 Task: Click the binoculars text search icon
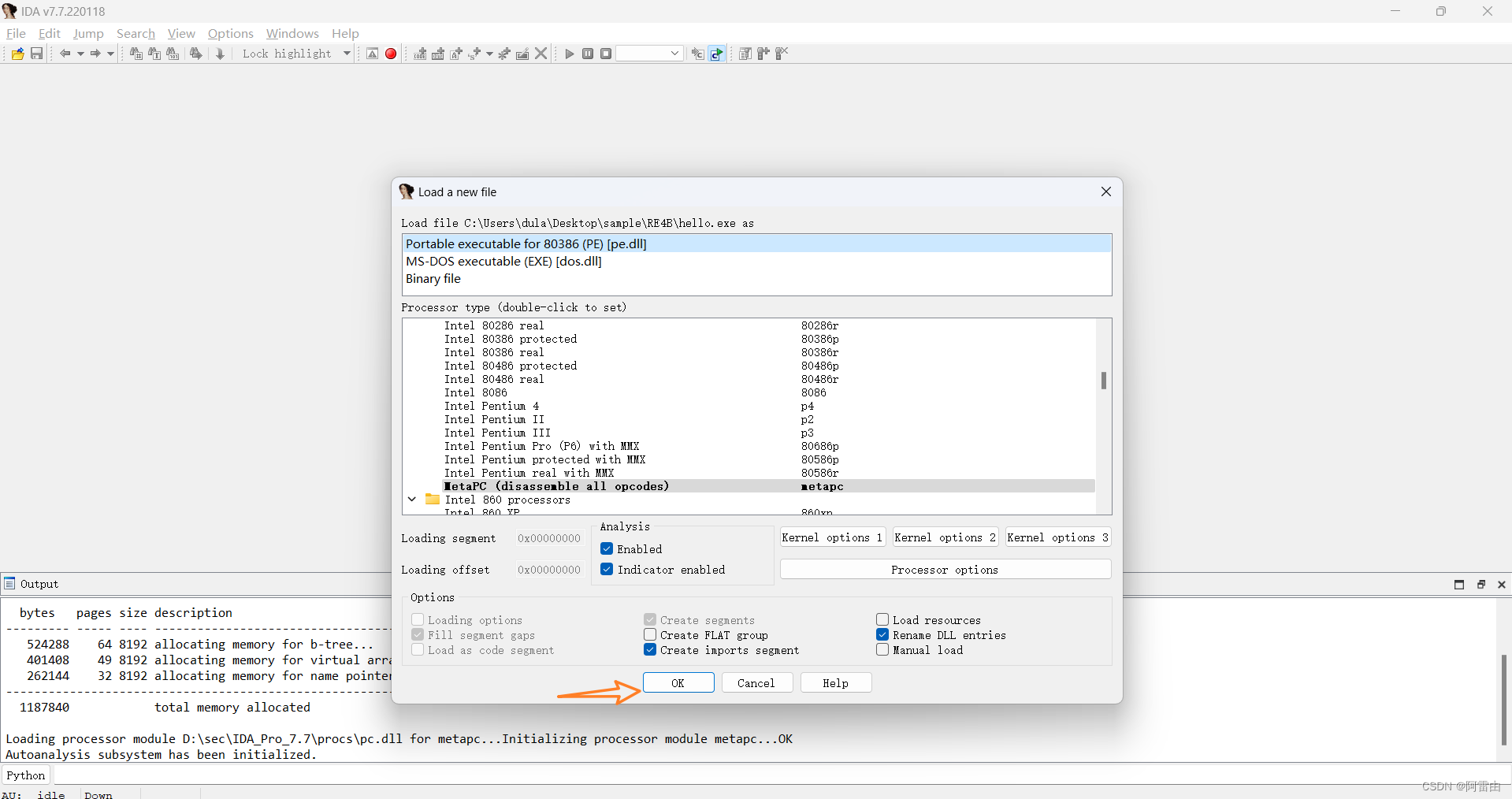(x=154, y=54)
